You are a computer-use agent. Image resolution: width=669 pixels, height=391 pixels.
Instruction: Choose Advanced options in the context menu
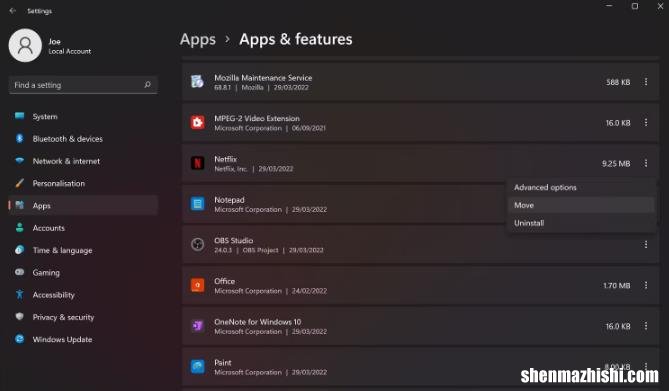581,187
